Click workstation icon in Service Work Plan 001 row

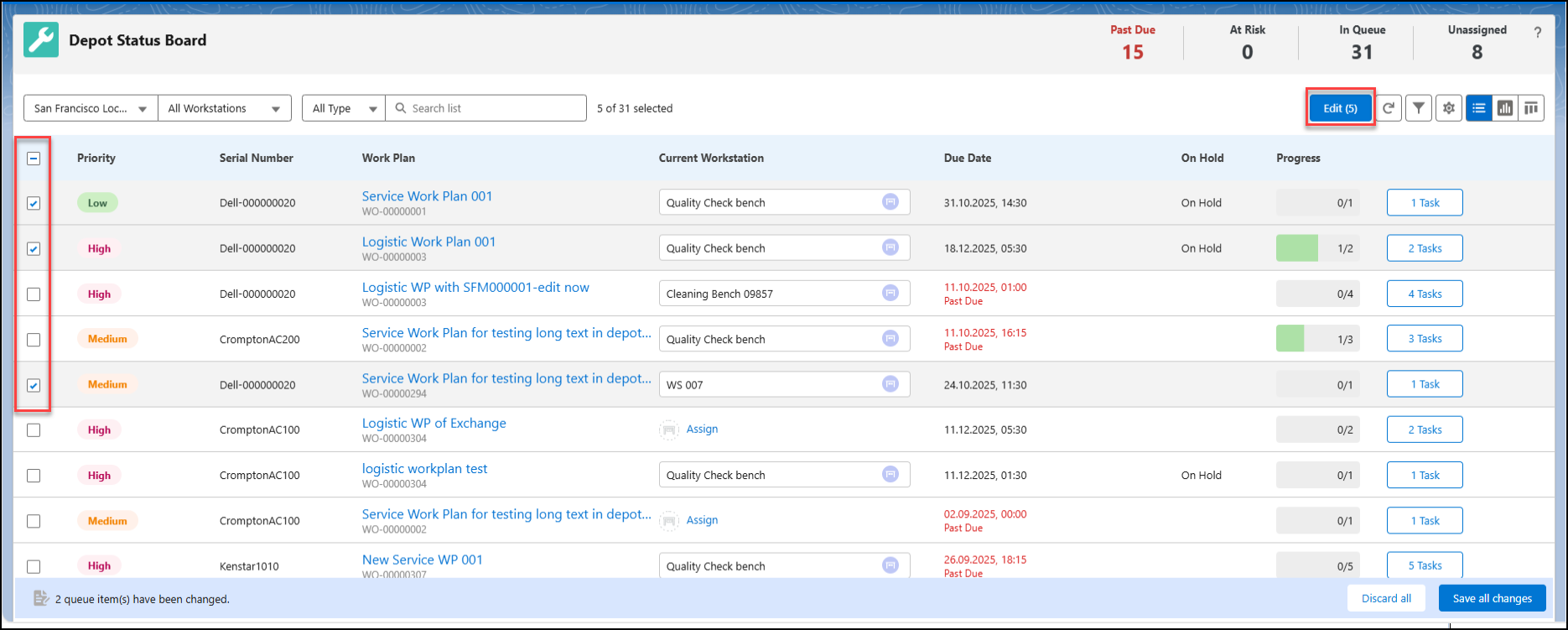[x=890, y=202]
